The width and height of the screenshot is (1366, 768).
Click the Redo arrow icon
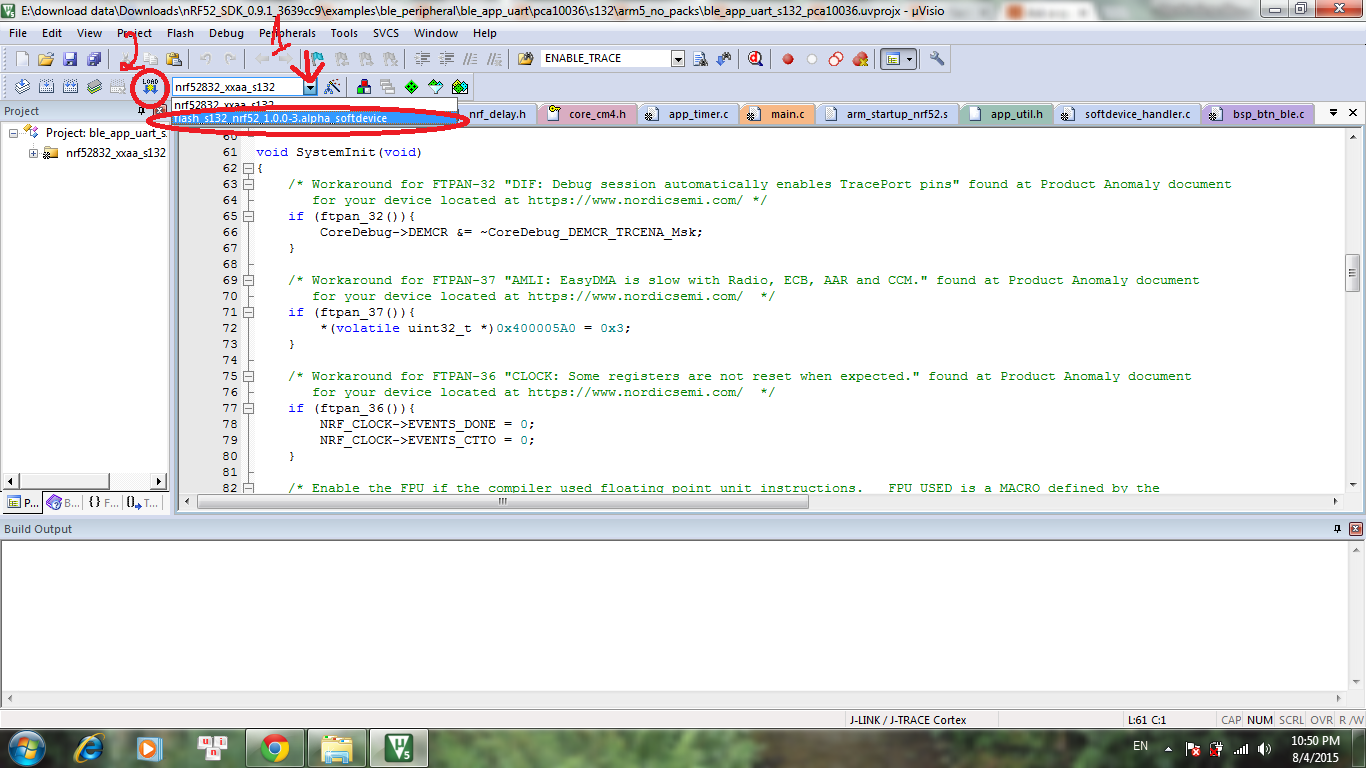pos(230,59)
